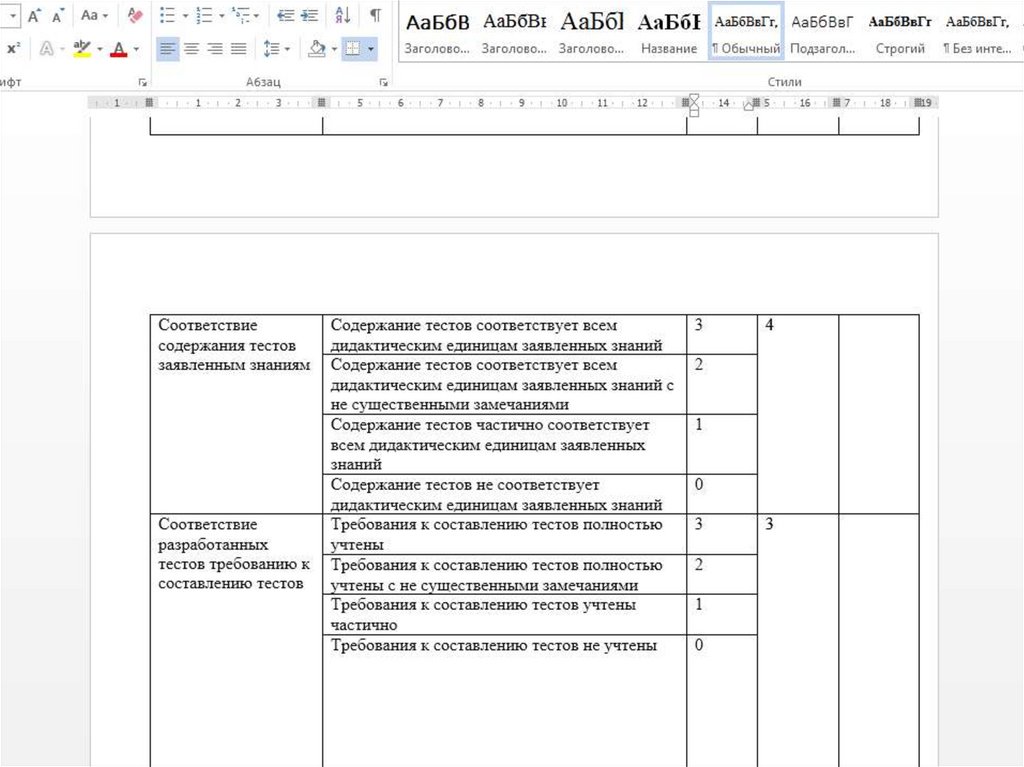This screenshot has height=767, width=1024.
Task: Click text 'Содержание тестов частично соответствует'
Action: pyautogui.click(x=490, y=425)
